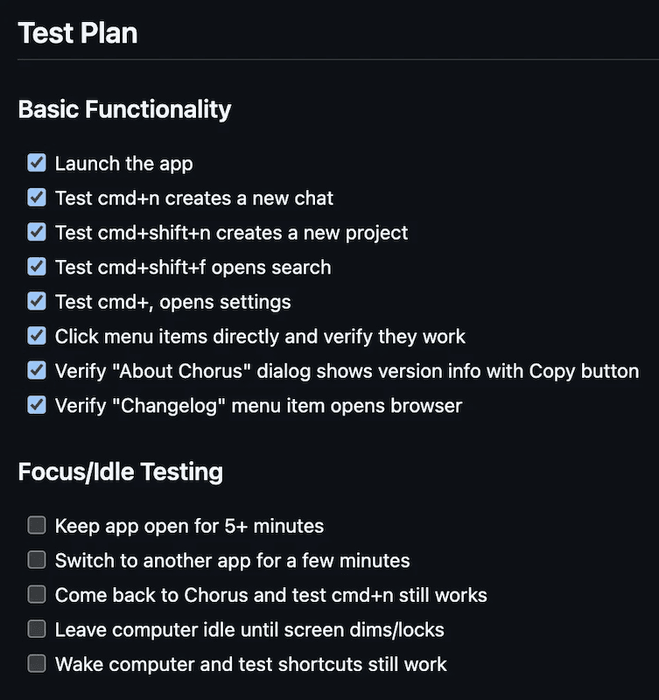This screenshot has width=659, height=700.
Task: Click the 'Test Plan' heading
Action: [x=78, y=33]
